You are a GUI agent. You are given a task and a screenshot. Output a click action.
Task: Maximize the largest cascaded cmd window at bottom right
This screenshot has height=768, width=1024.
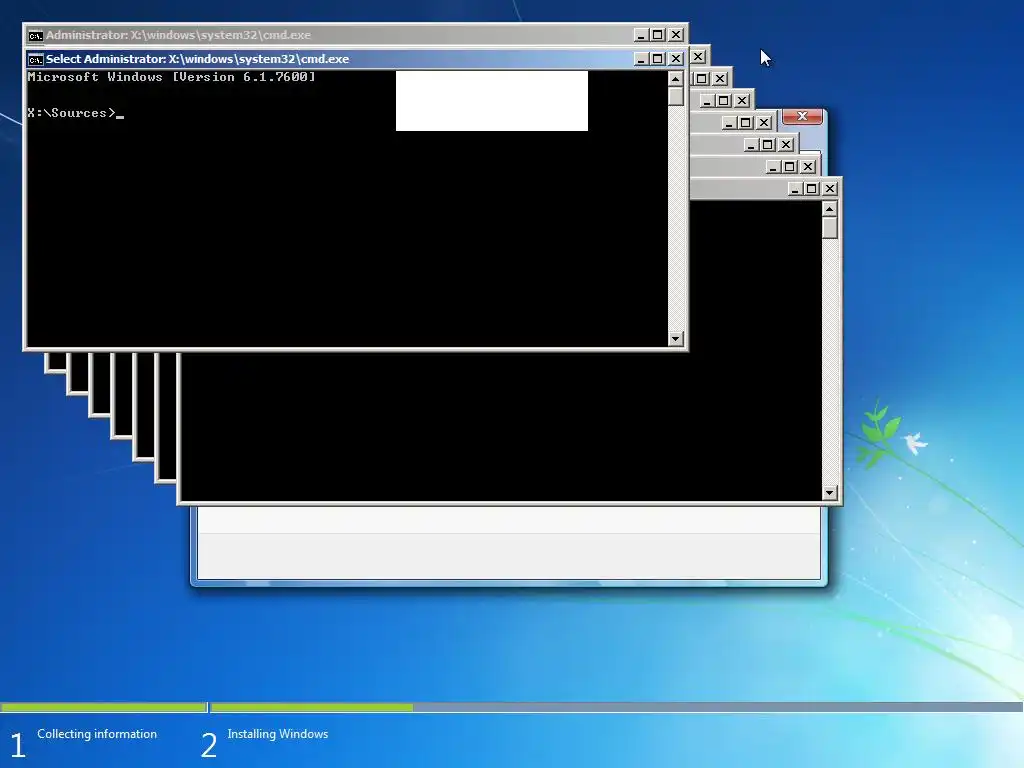(x=812, y=189)
